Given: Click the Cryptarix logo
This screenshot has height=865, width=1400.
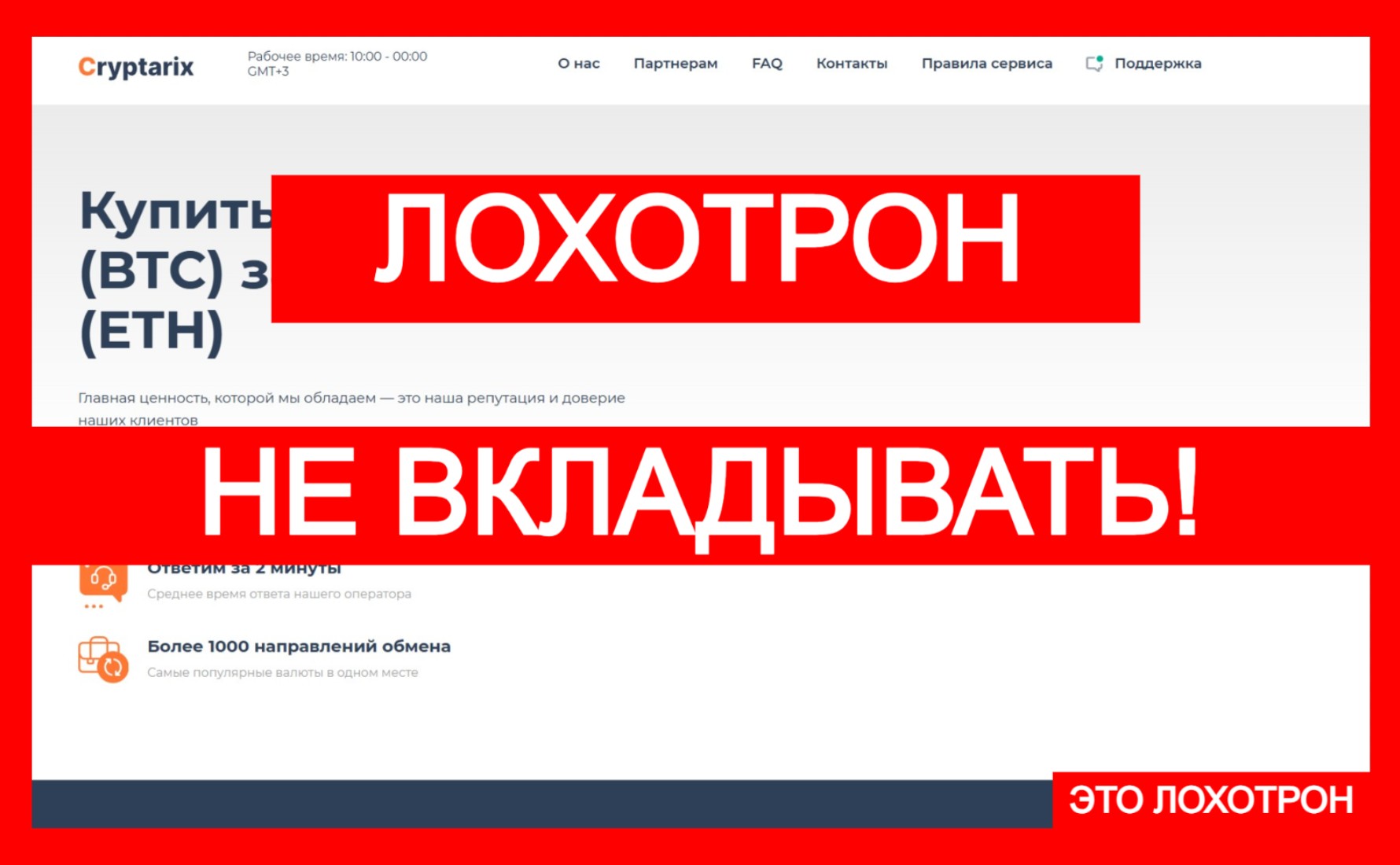Looking at the screenshot, I should coord(135,67).
